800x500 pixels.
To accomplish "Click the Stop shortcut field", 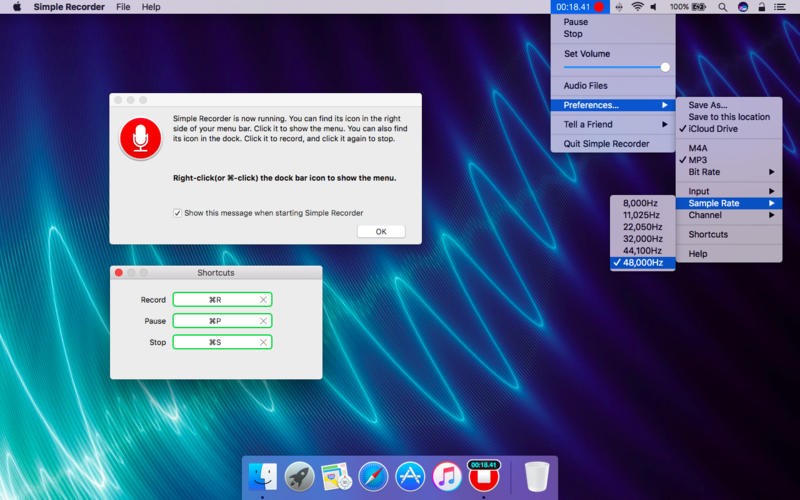I will tap(222, 342).
